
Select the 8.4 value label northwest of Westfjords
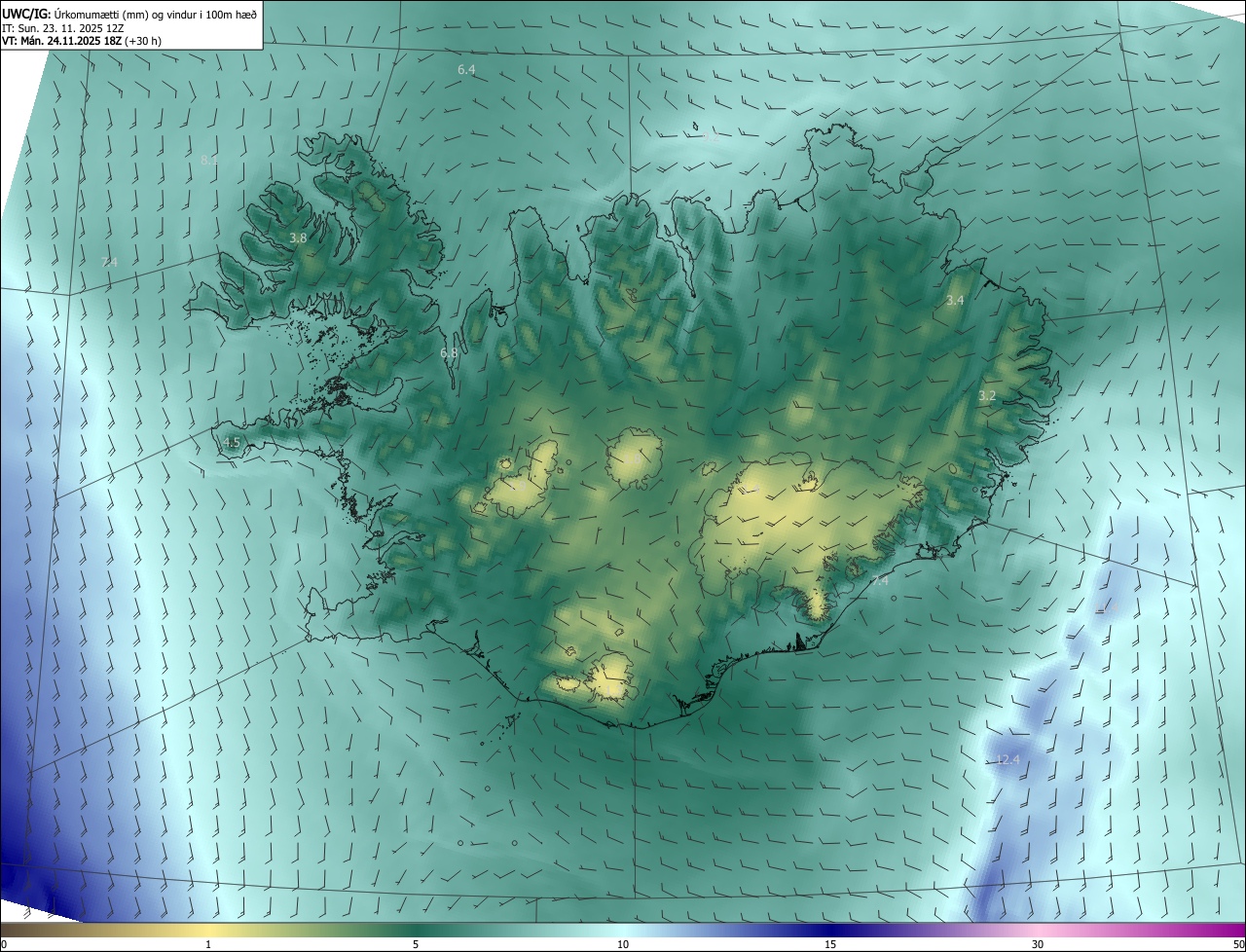coord(209,161)
